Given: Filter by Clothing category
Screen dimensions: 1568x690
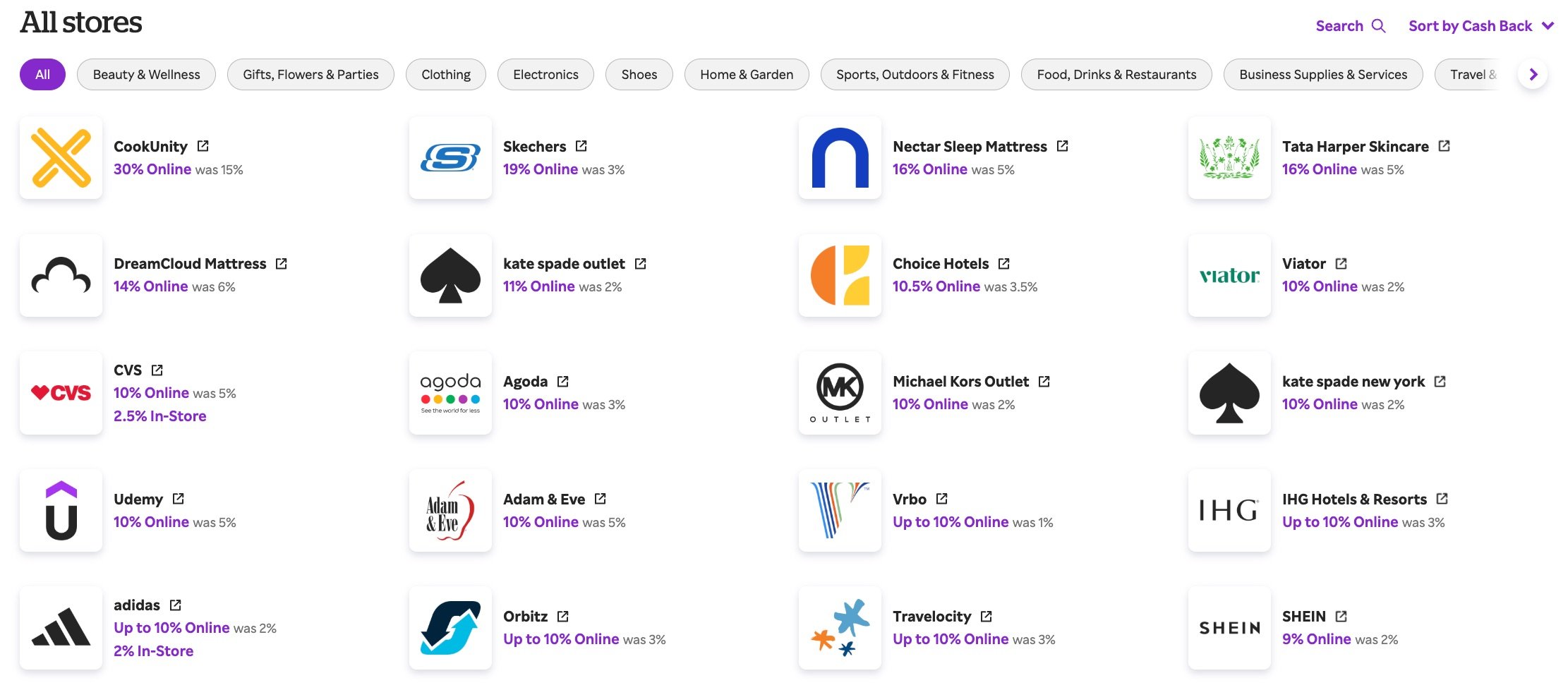Looking at the screenshot, I should [446, 74].
